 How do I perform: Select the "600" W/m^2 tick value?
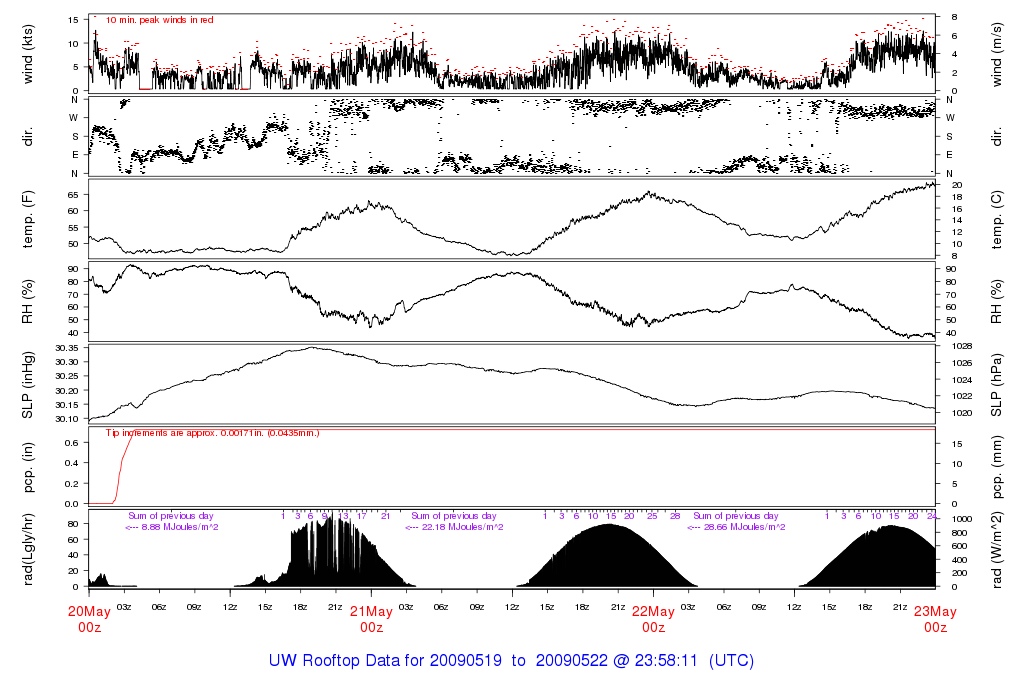click(960, 547)
